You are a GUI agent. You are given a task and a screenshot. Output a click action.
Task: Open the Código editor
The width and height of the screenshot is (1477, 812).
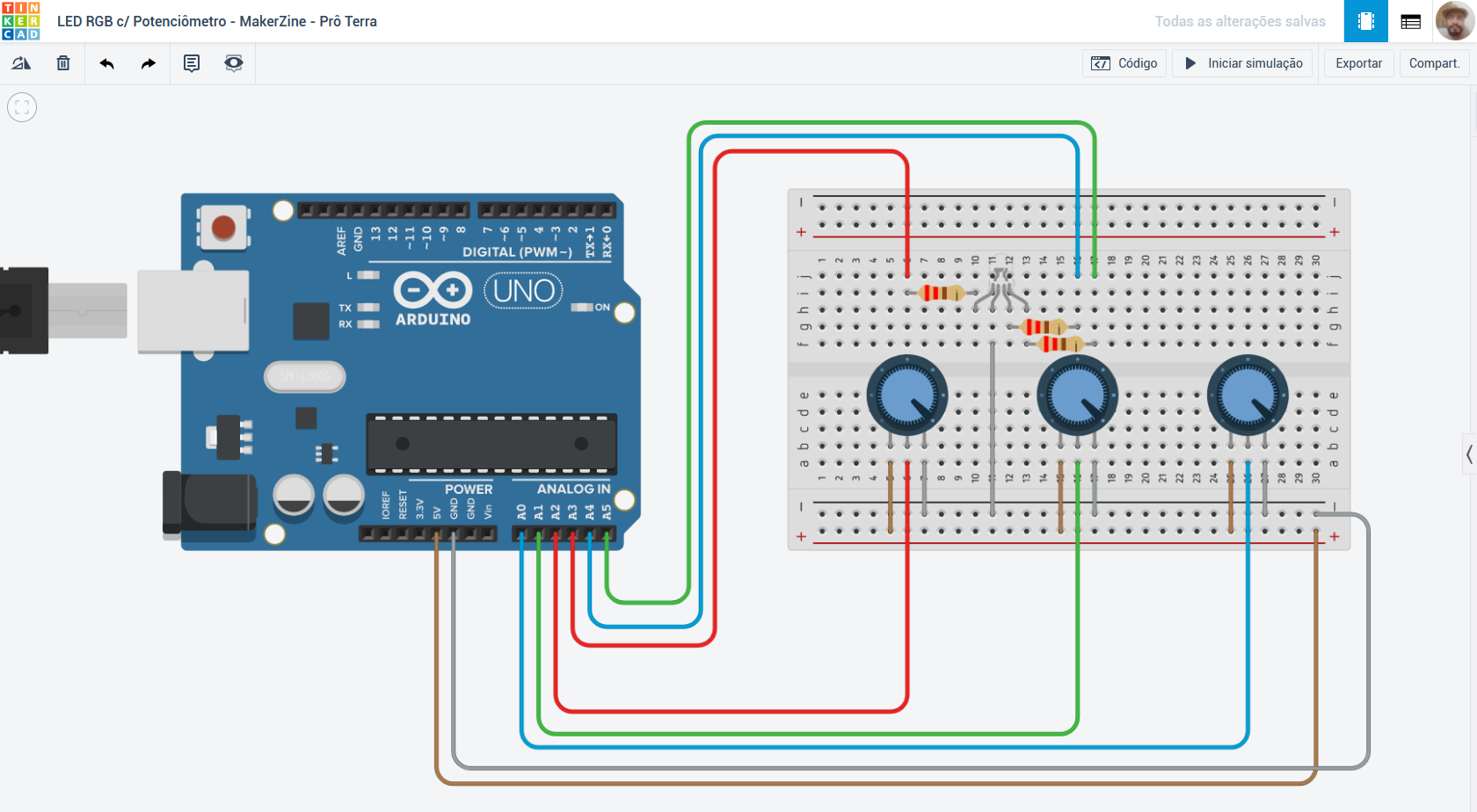pos(1124,63)
